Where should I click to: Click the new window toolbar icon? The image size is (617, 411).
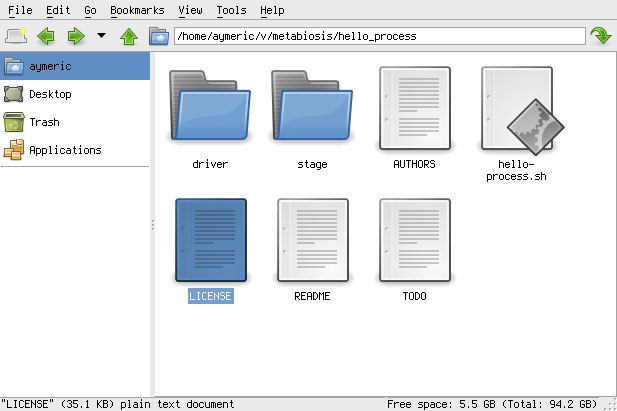[15, 37]
